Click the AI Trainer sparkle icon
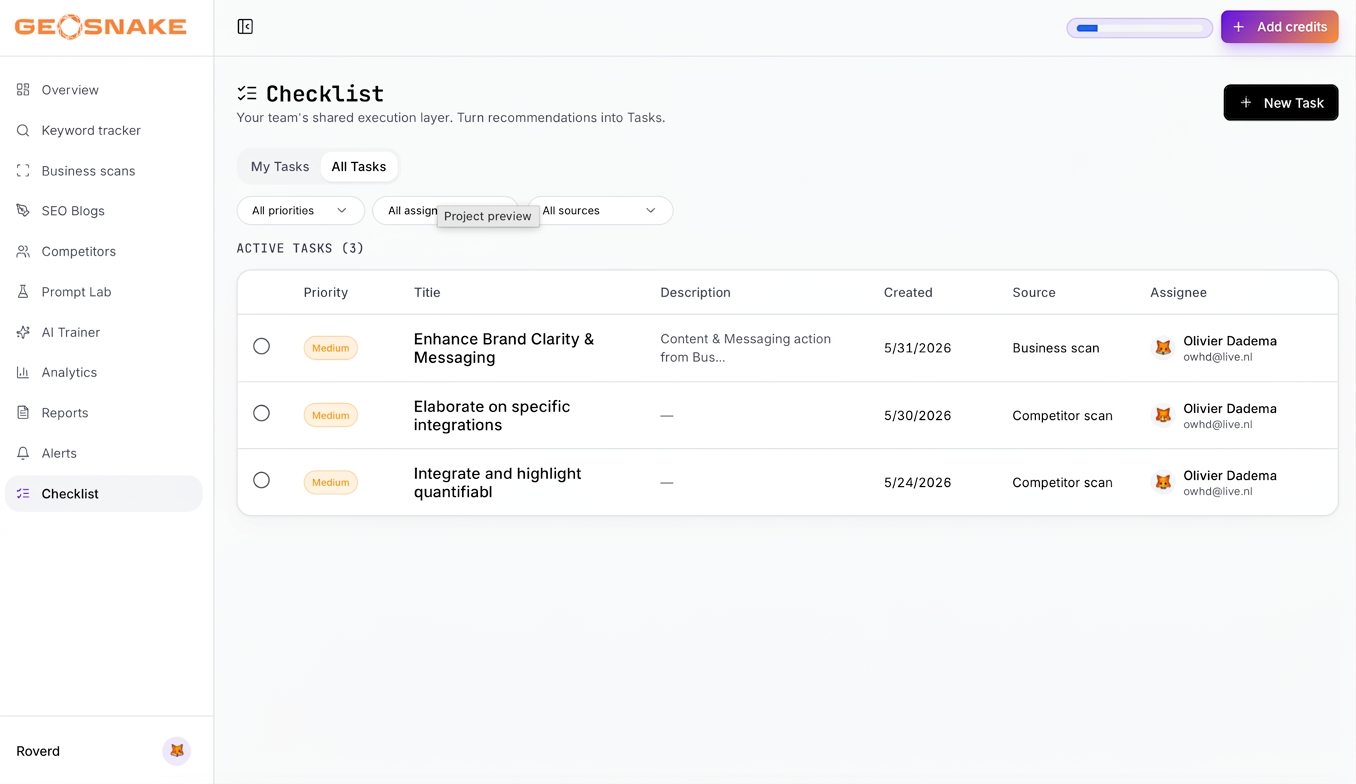 tap(23, 332)
